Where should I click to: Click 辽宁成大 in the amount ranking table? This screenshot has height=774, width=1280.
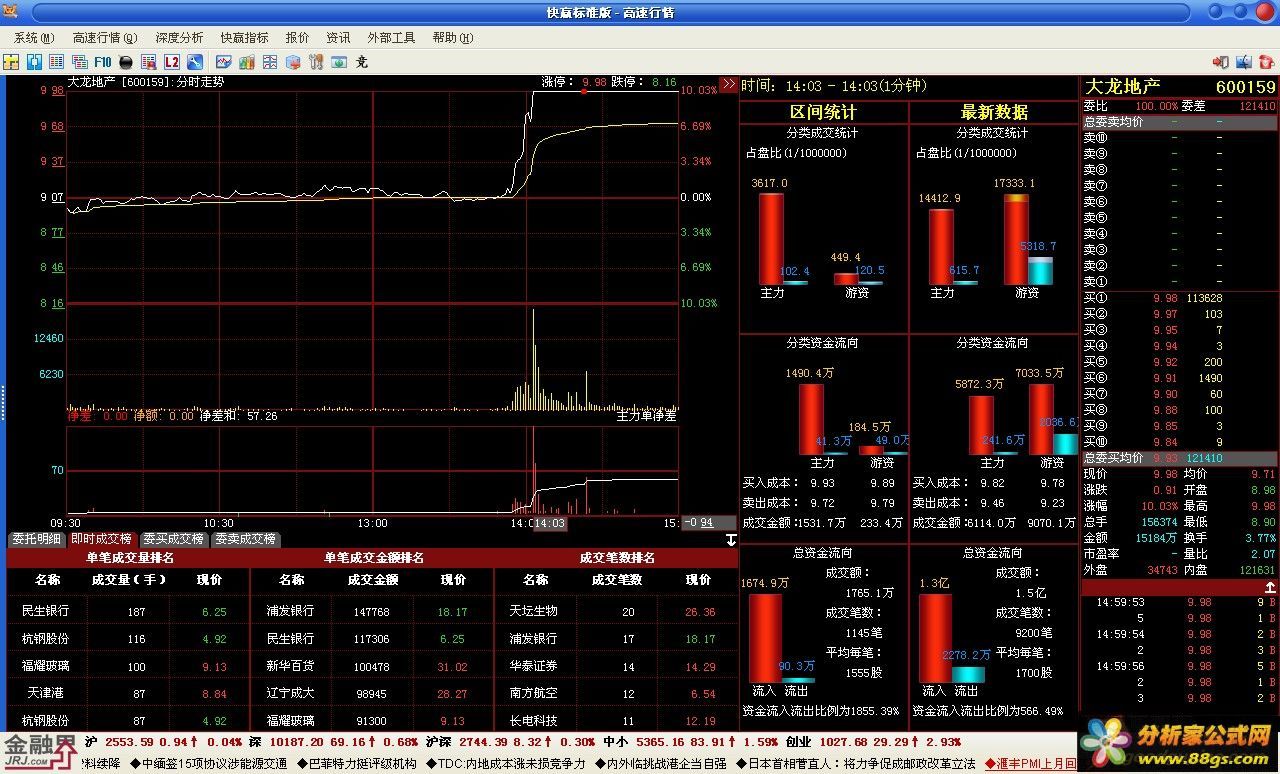(290, 693)
